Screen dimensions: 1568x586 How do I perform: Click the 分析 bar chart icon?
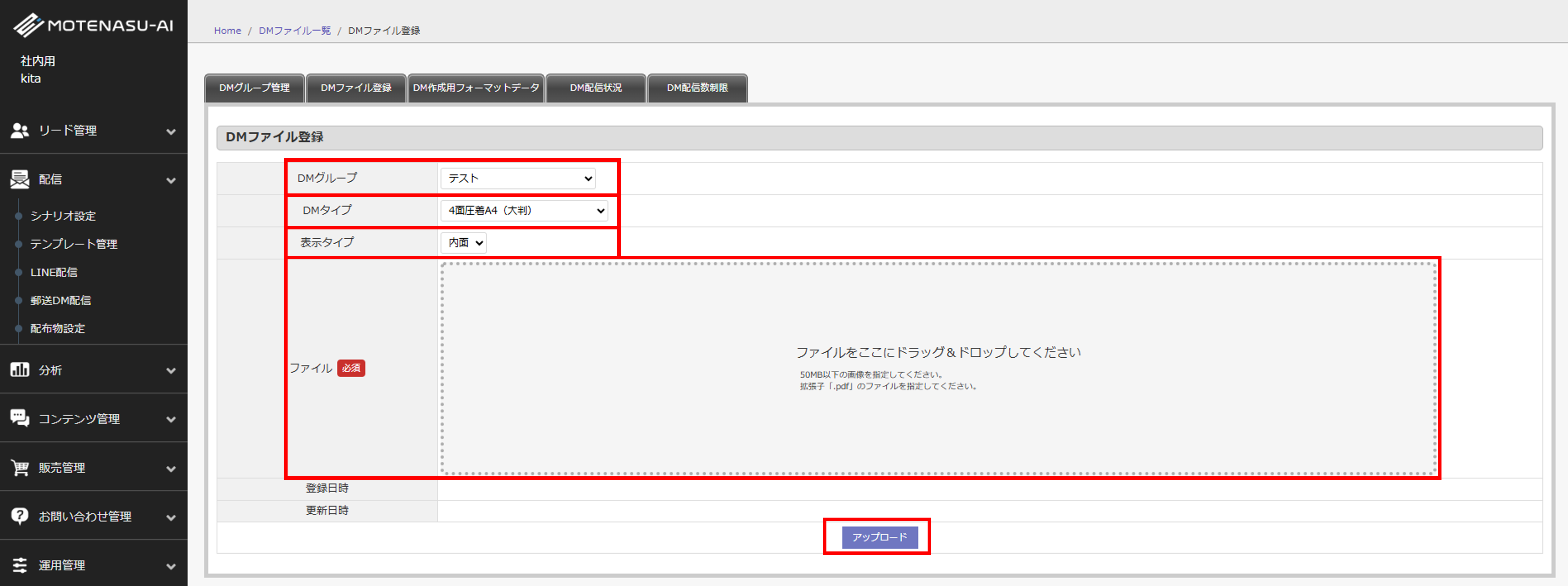20,369
